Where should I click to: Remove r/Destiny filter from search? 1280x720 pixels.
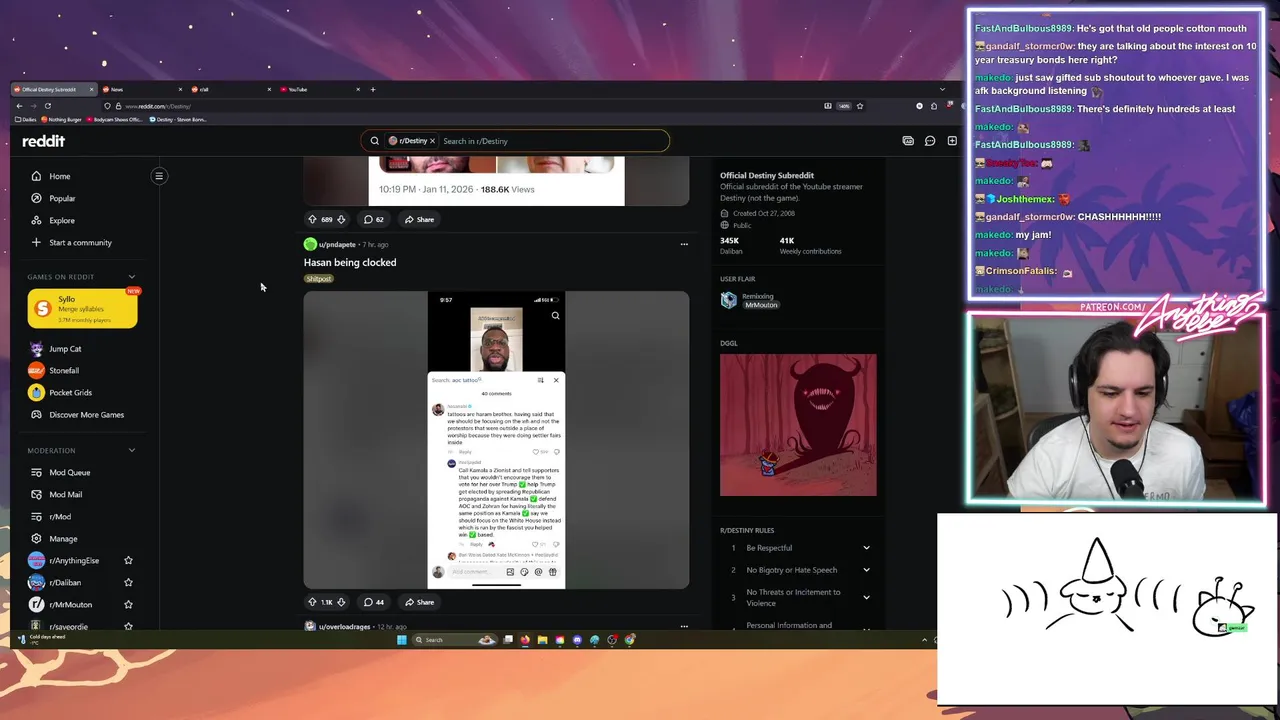point(432,141)
